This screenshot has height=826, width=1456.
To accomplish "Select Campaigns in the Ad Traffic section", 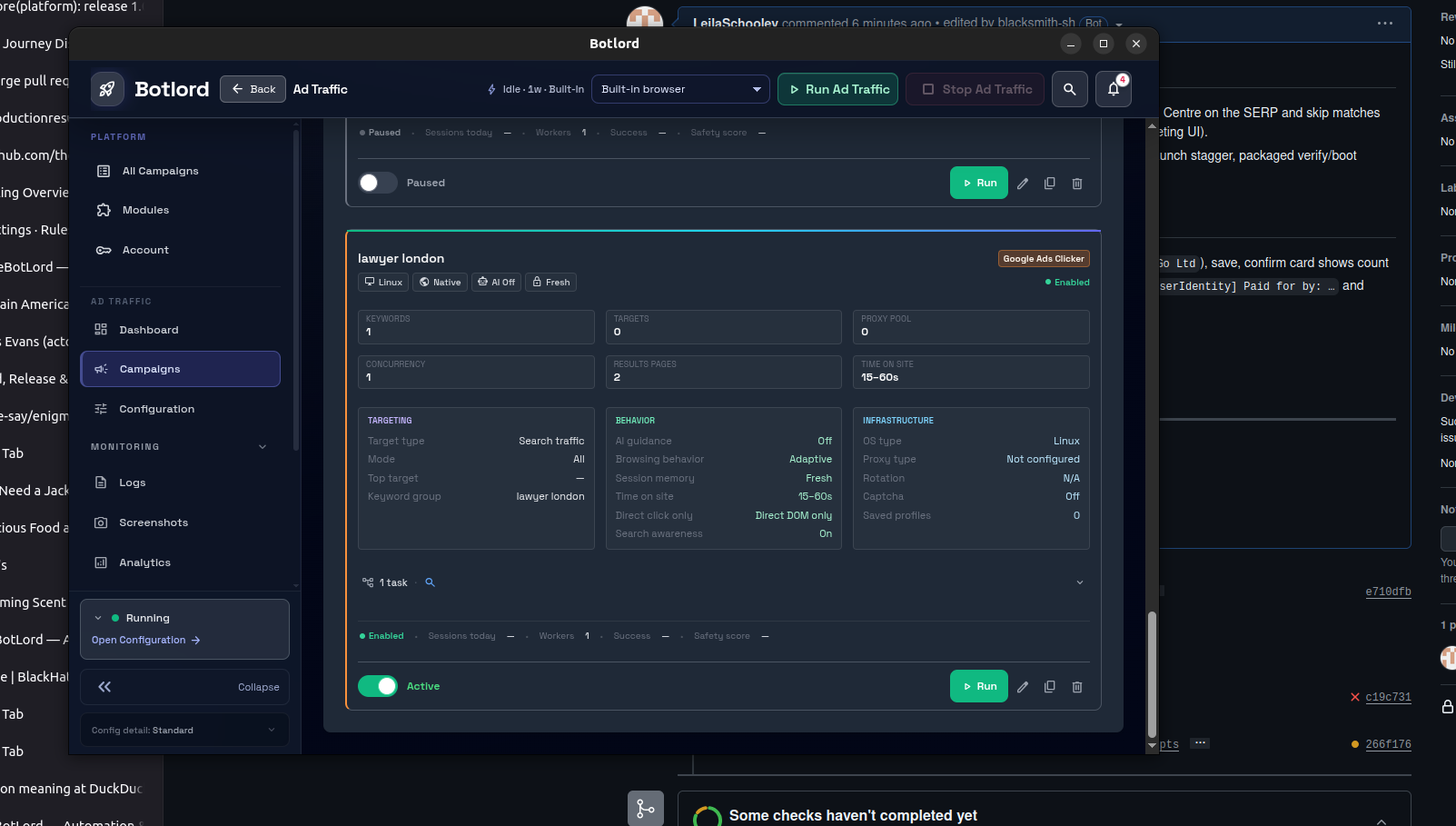I will pos(180,369).
